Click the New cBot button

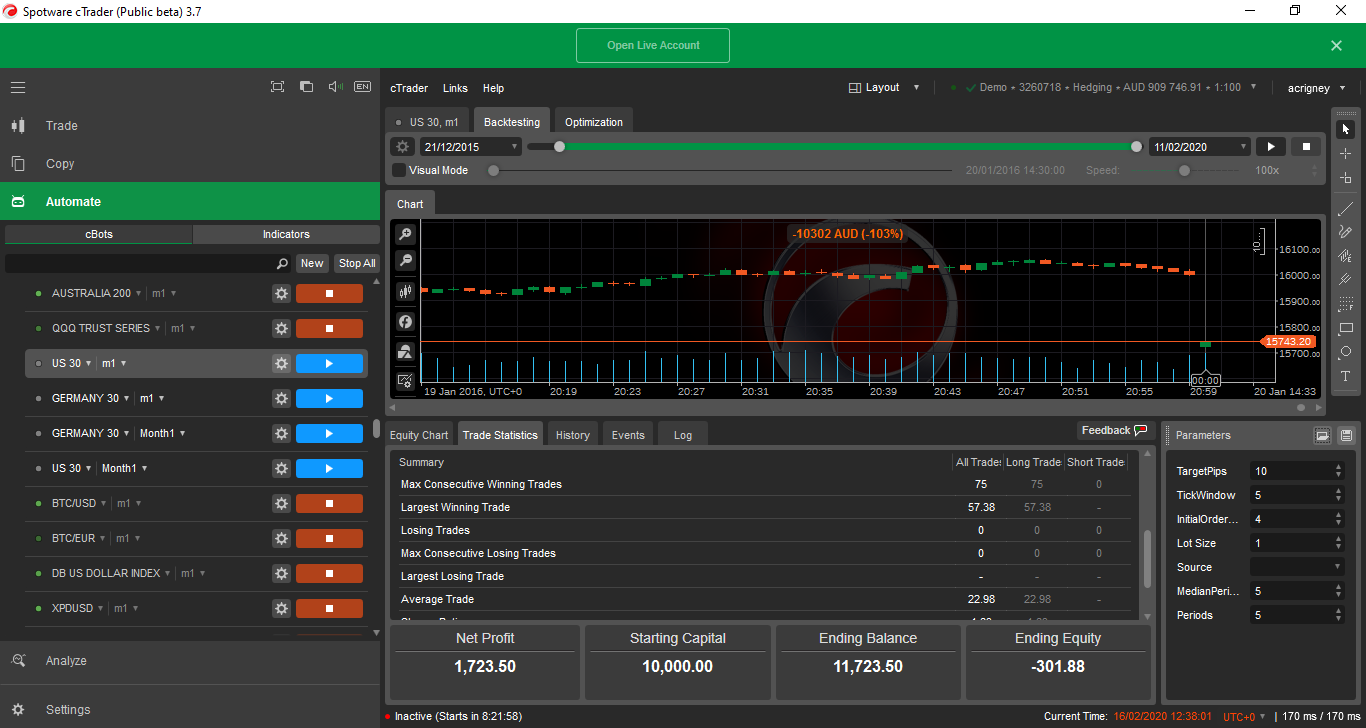click(x=312, y=263)
